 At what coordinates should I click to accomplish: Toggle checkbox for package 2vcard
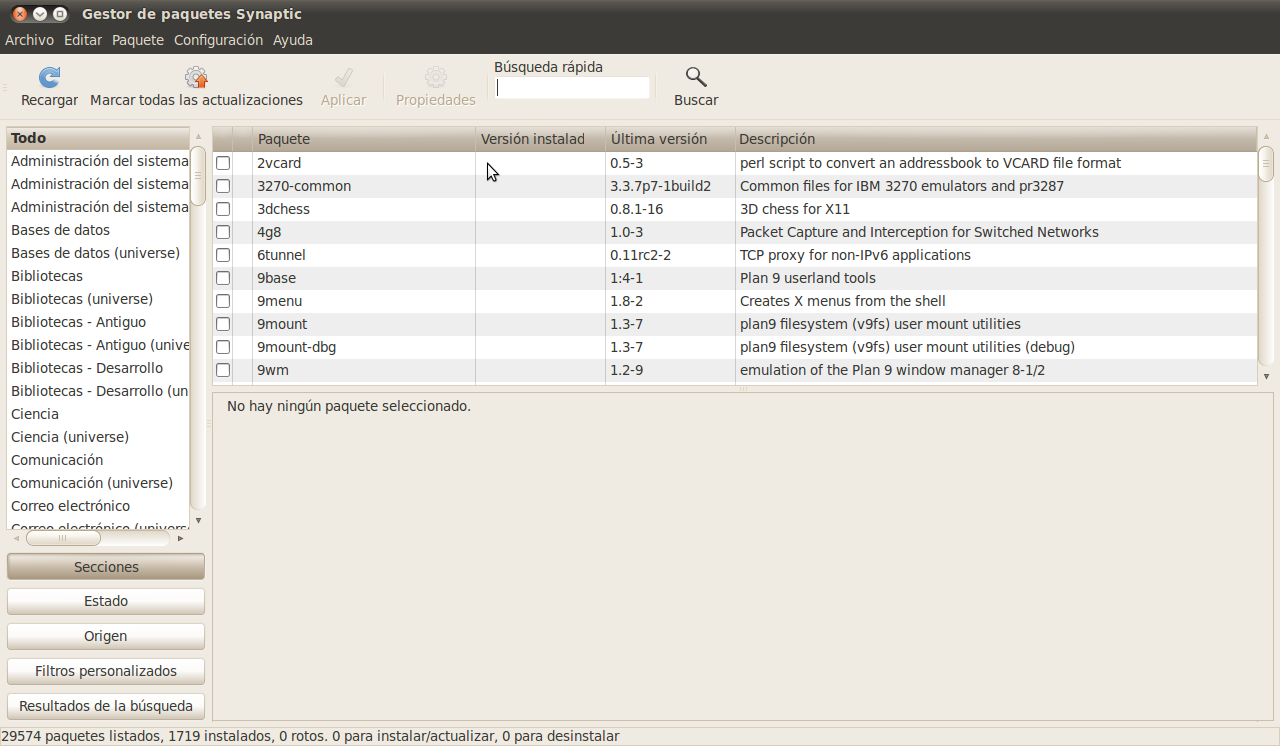coord(223,163)
